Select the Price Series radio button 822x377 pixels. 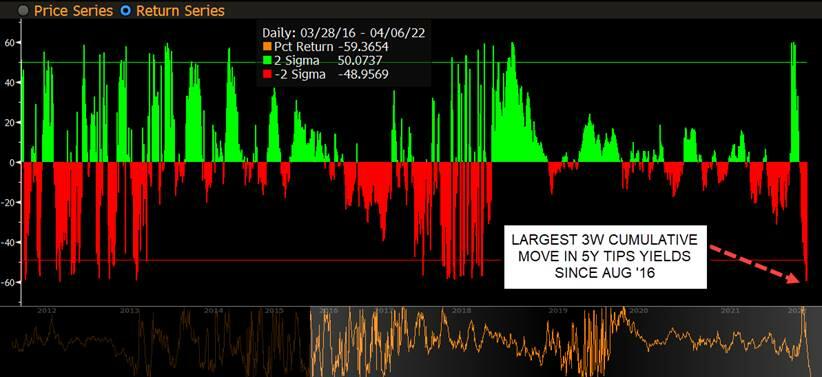coord(24,11)
